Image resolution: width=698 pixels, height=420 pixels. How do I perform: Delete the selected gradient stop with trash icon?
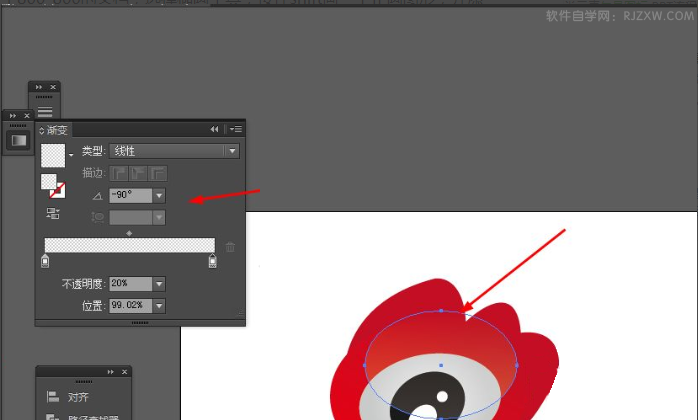[230, 247]
